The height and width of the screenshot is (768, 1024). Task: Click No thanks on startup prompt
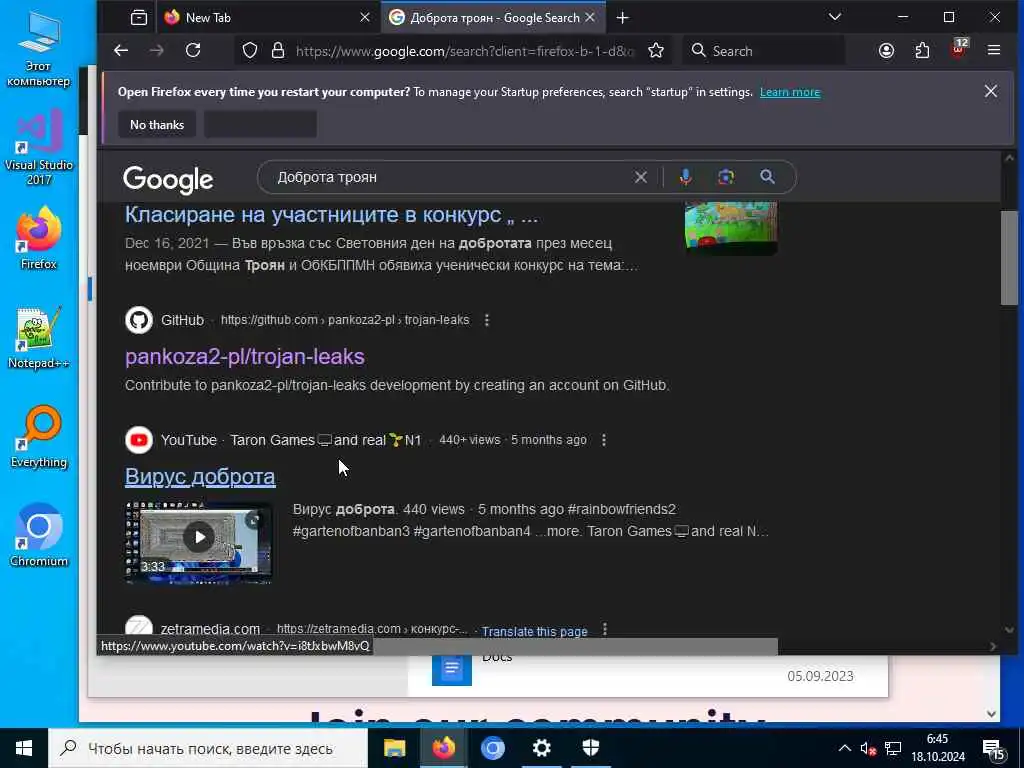coord(157,125)
